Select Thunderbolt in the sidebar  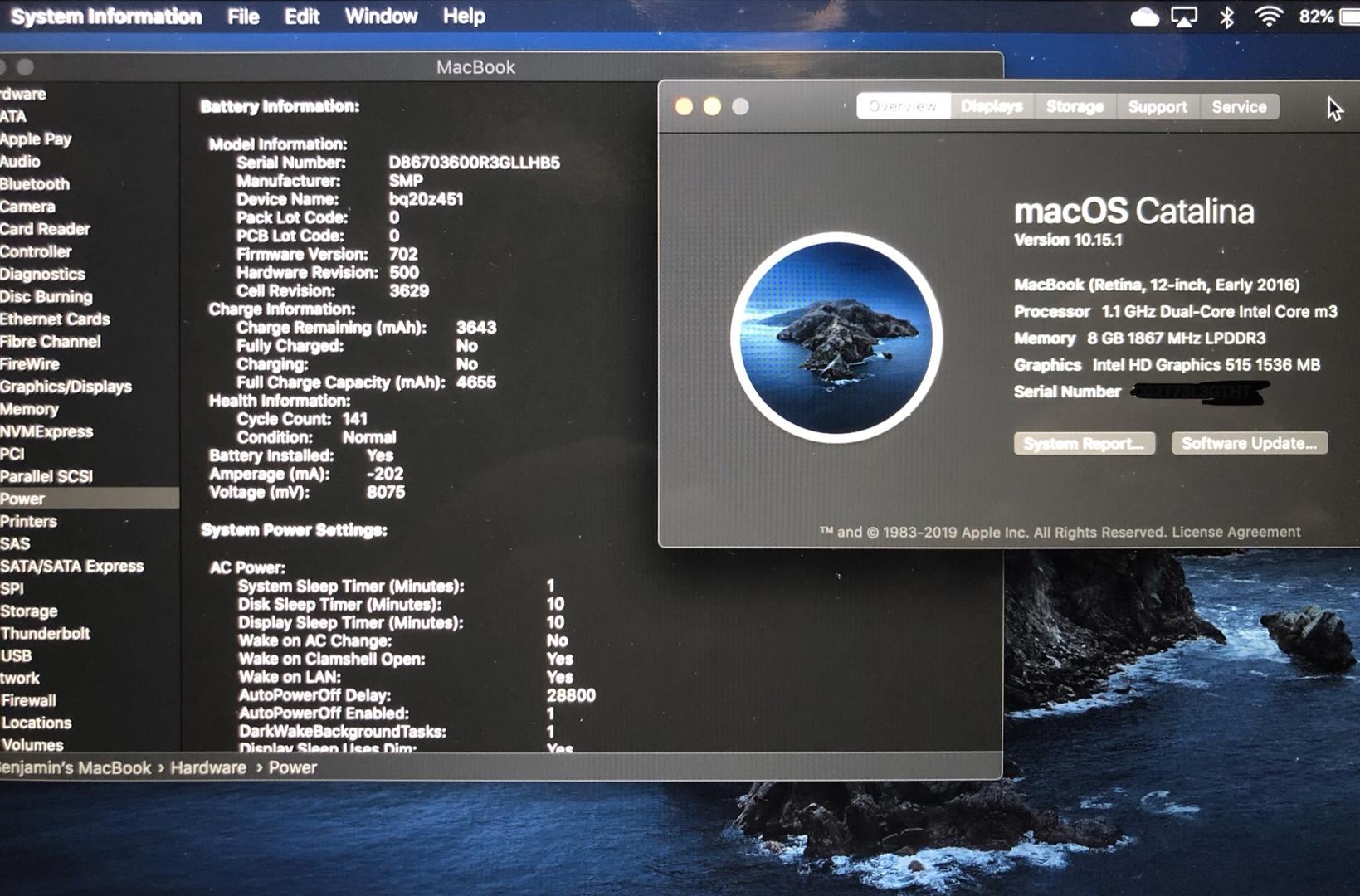click(45, 633)
